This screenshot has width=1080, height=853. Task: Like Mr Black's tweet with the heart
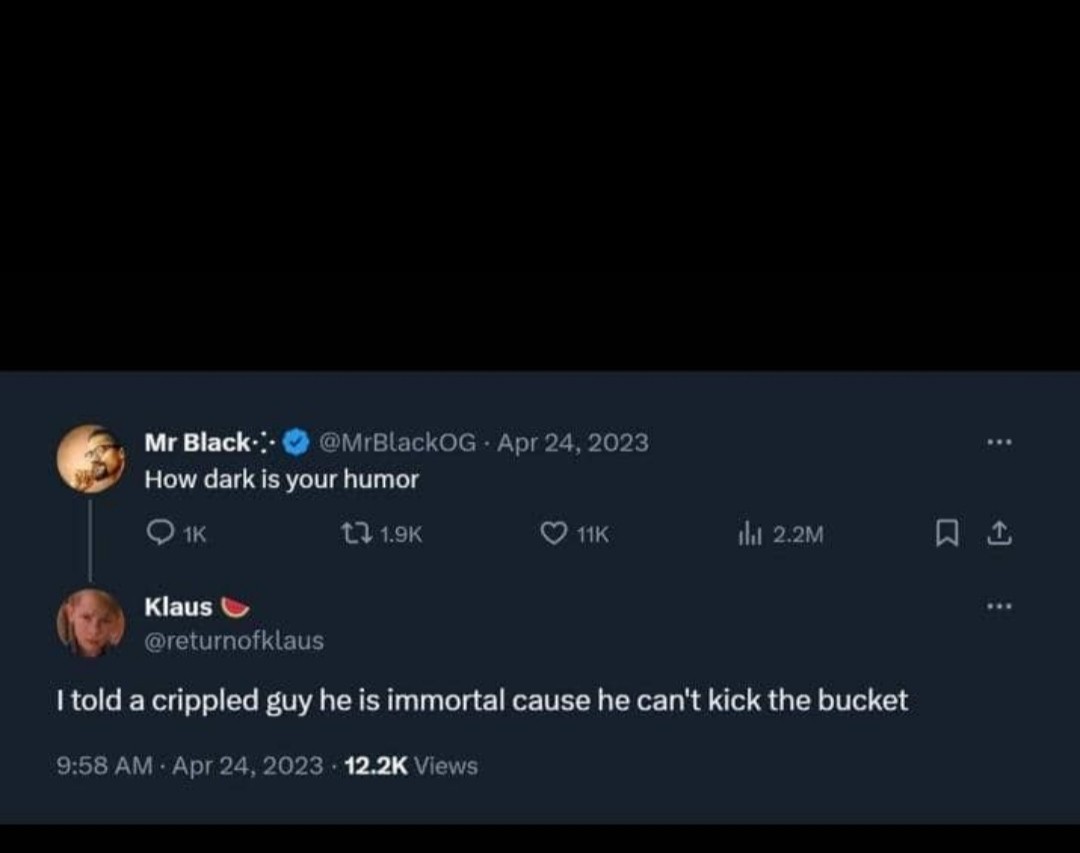[x=554, y=533]
